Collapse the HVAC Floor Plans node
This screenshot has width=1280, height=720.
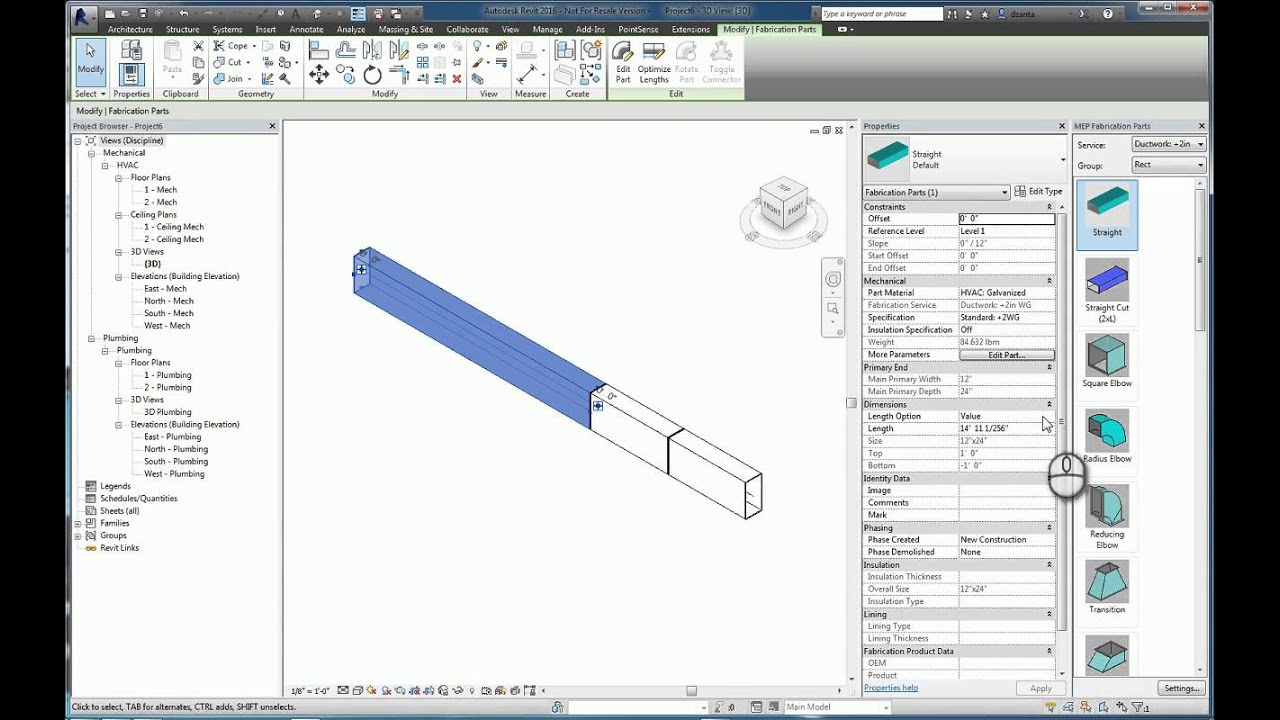point(119,178)
